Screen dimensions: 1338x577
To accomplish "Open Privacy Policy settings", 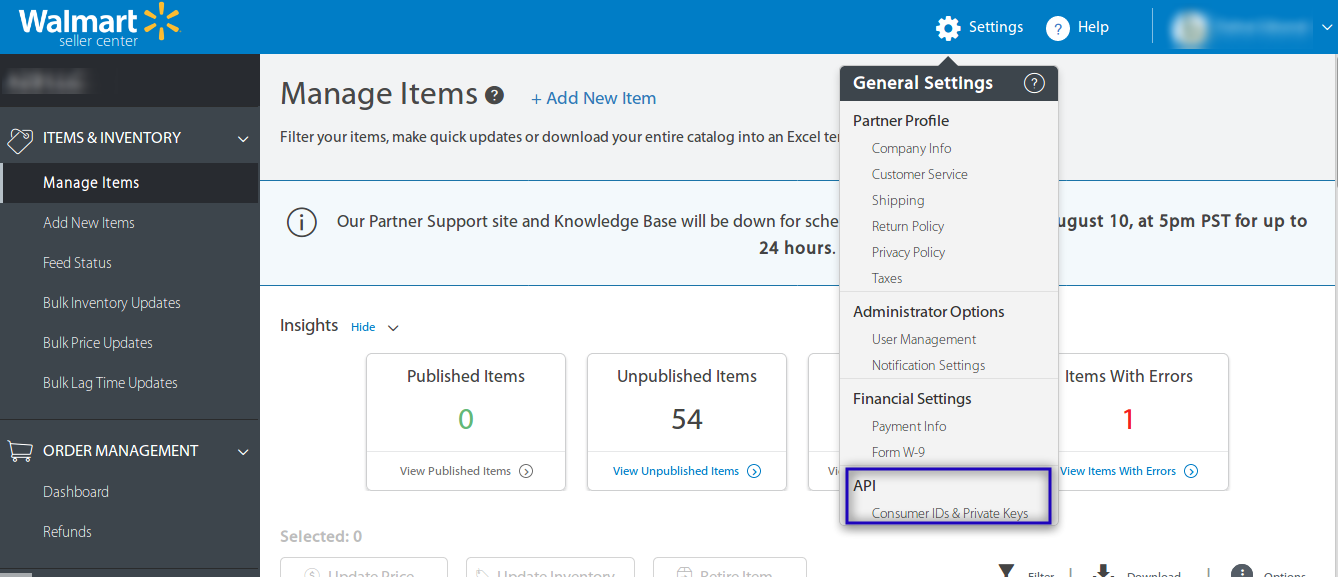I will tap(908, 252).
